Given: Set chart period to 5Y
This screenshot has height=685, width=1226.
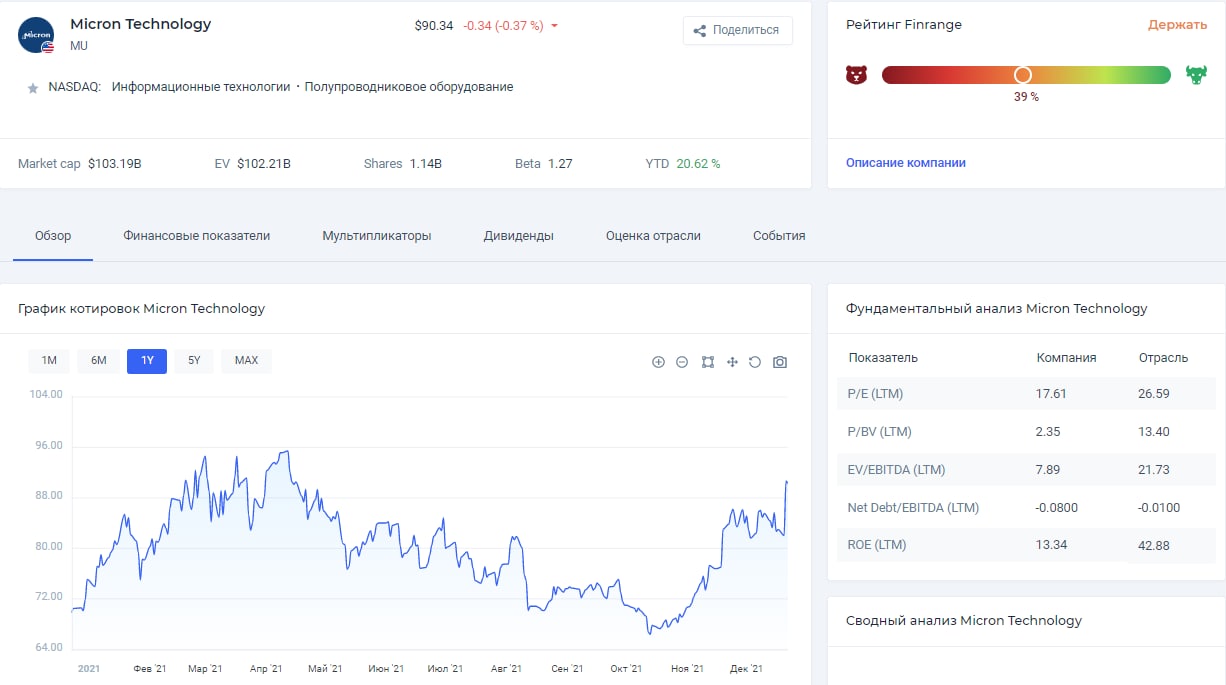Looking at the screenshot, I should [x=194, y=361].
